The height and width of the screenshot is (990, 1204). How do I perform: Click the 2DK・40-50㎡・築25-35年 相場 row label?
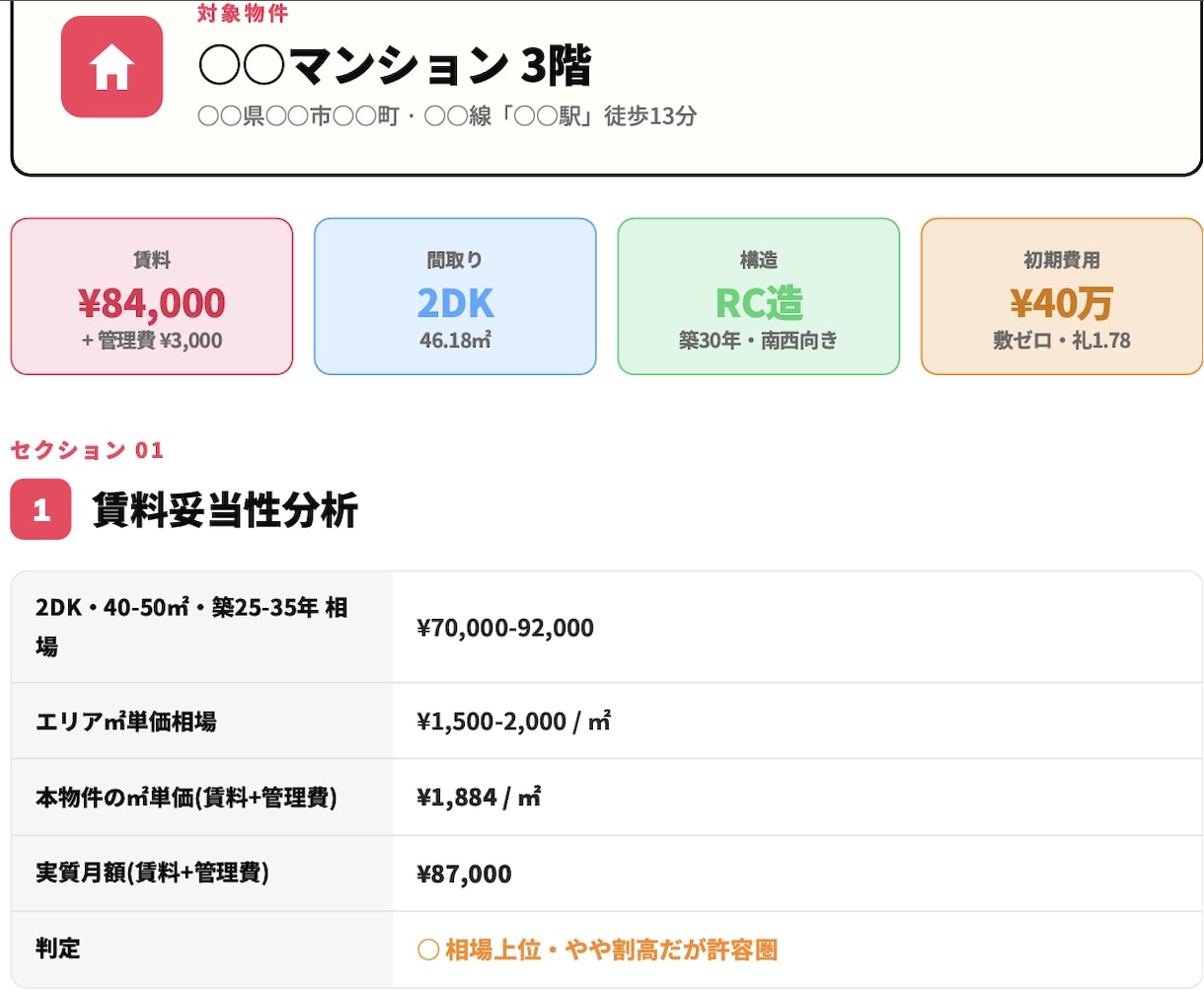tap(191, 627)
